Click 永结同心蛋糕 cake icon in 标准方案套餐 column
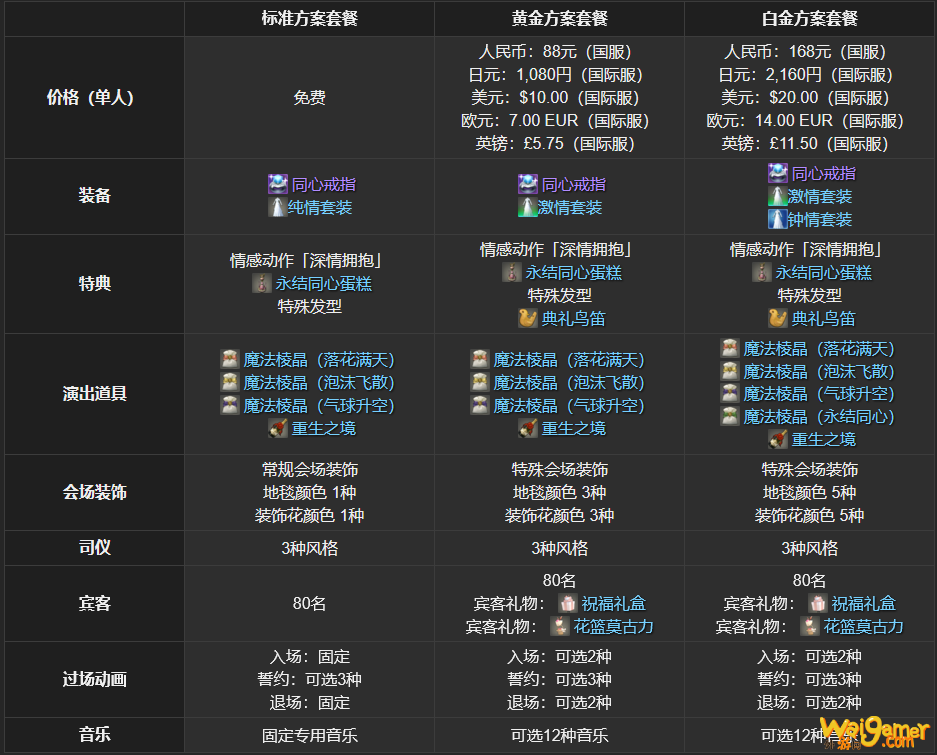This screenshot has width=937, height=755. (x=262, y=283)
